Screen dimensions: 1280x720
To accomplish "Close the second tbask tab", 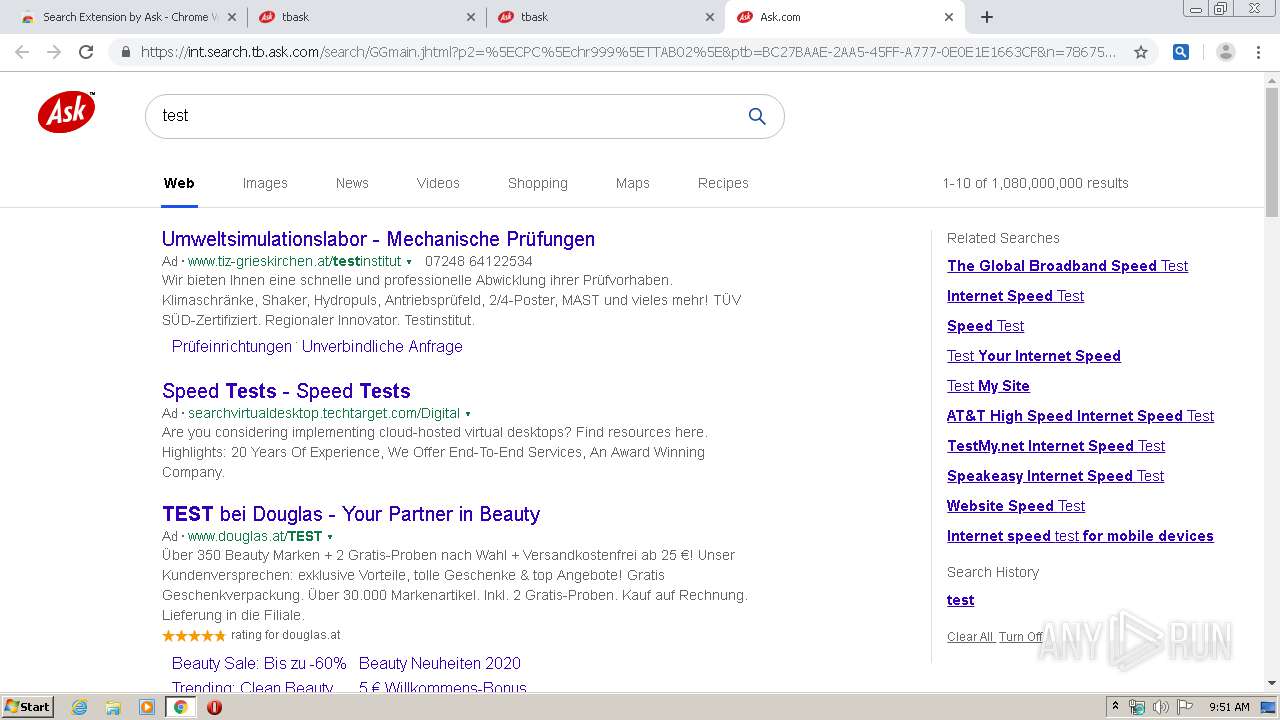I will tap(710, 17).
